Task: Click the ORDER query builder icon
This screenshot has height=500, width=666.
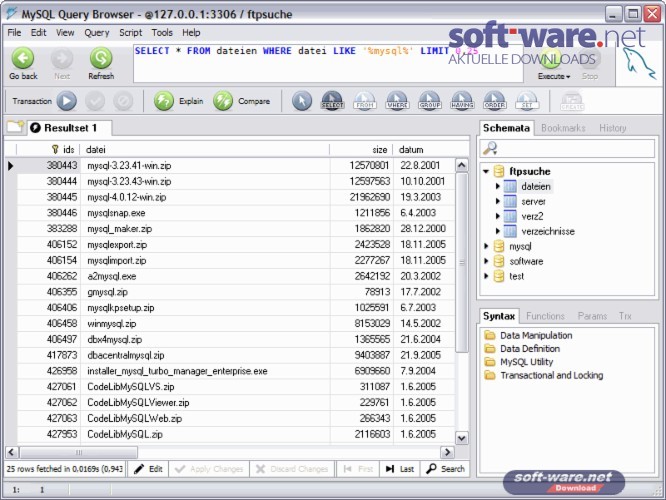Action: coord(495,101)
